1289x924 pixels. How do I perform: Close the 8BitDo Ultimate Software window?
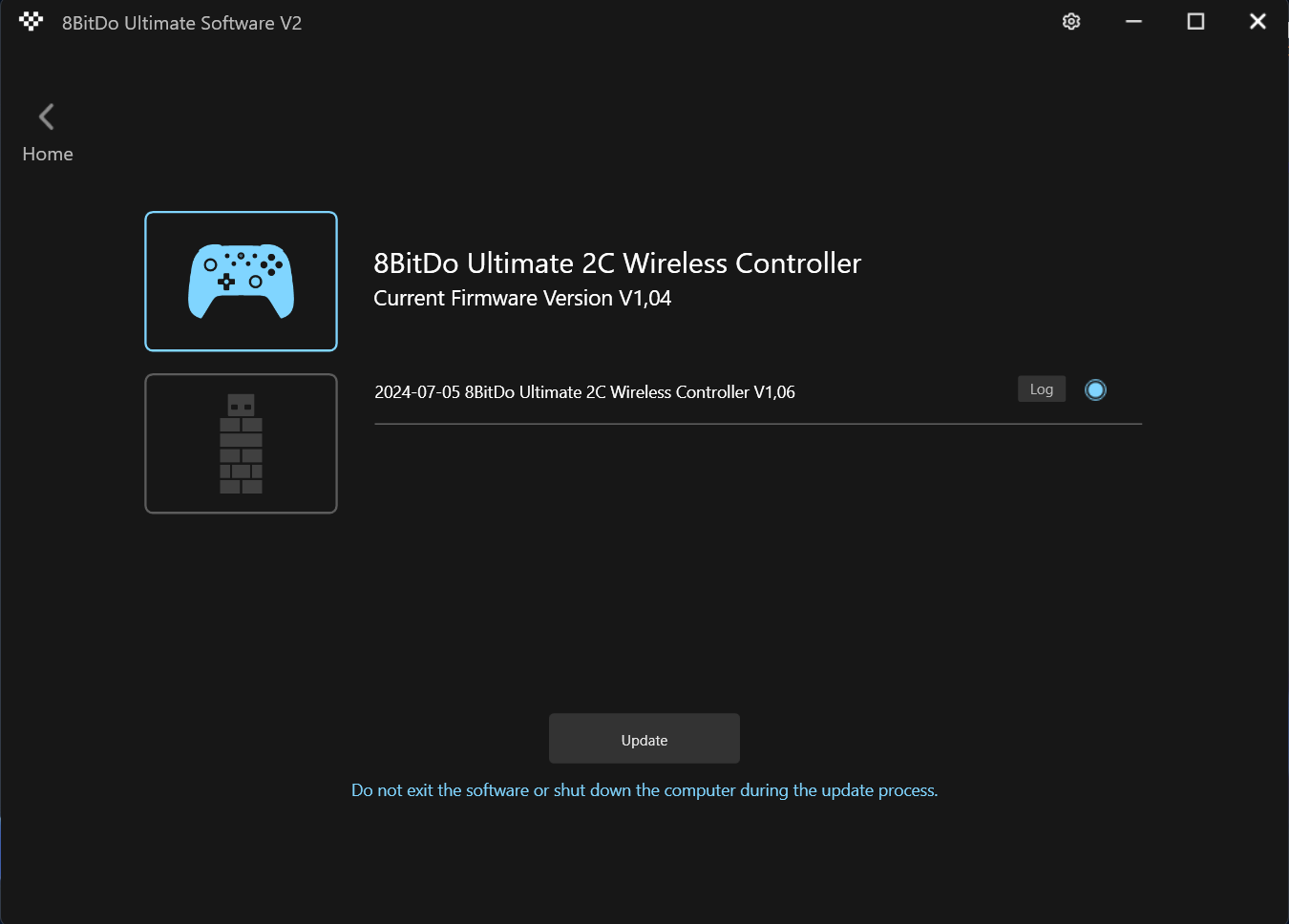(x=1257, y=22)
